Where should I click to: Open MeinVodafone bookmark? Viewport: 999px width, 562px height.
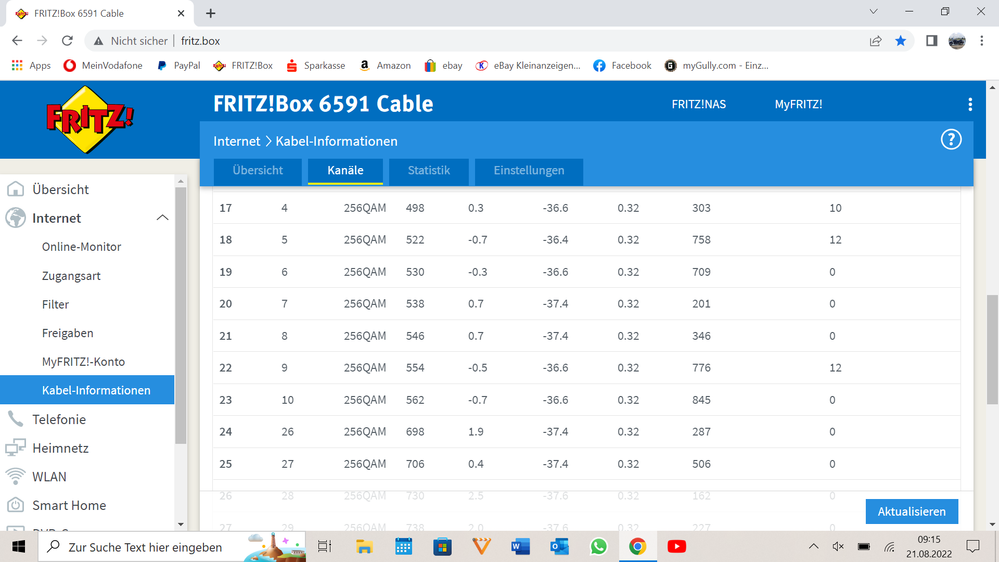click(x=103, y=66)
